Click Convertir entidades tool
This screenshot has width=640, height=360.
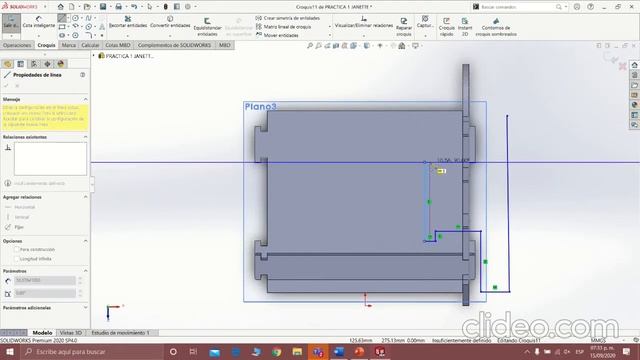tap(170, 22)
